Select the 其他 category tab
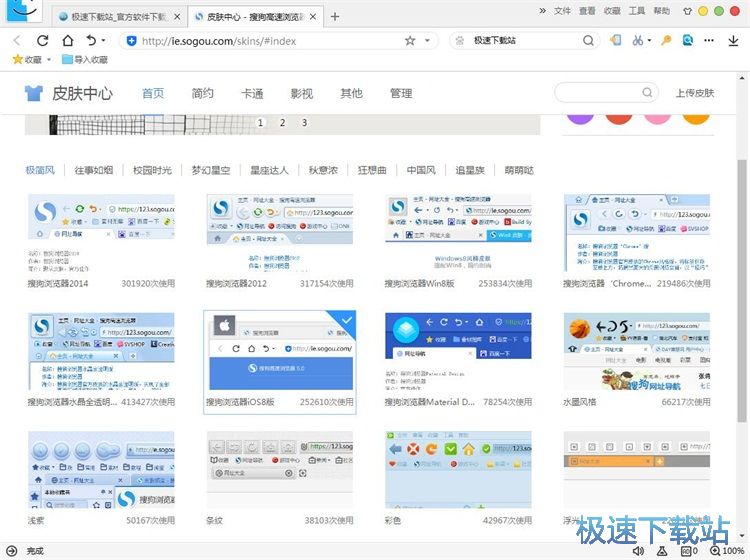This screenshot has height=560, width=750. pyautogui.click(x=352, y=93)
